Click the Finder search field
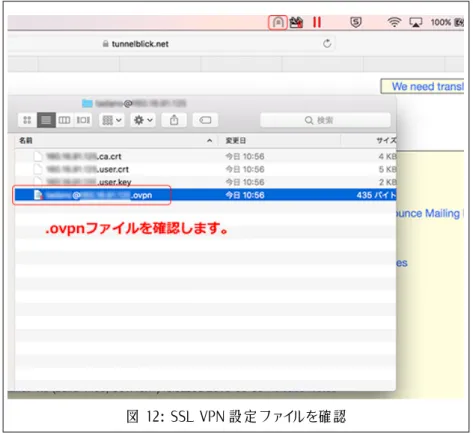 pyautogui.click(x=325, y=120)
